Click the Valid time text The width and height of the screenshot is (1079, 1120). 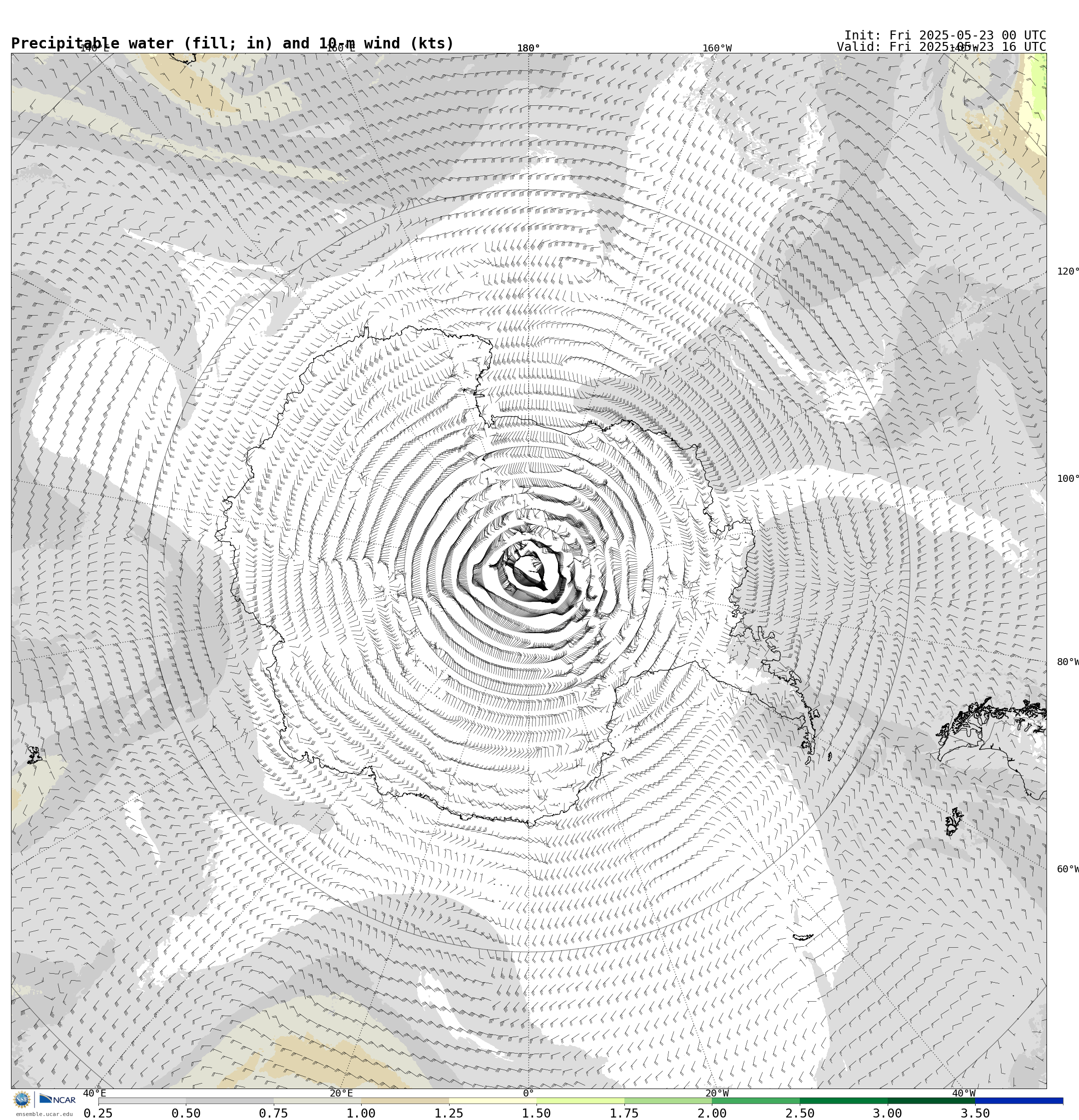click(941, 47)
